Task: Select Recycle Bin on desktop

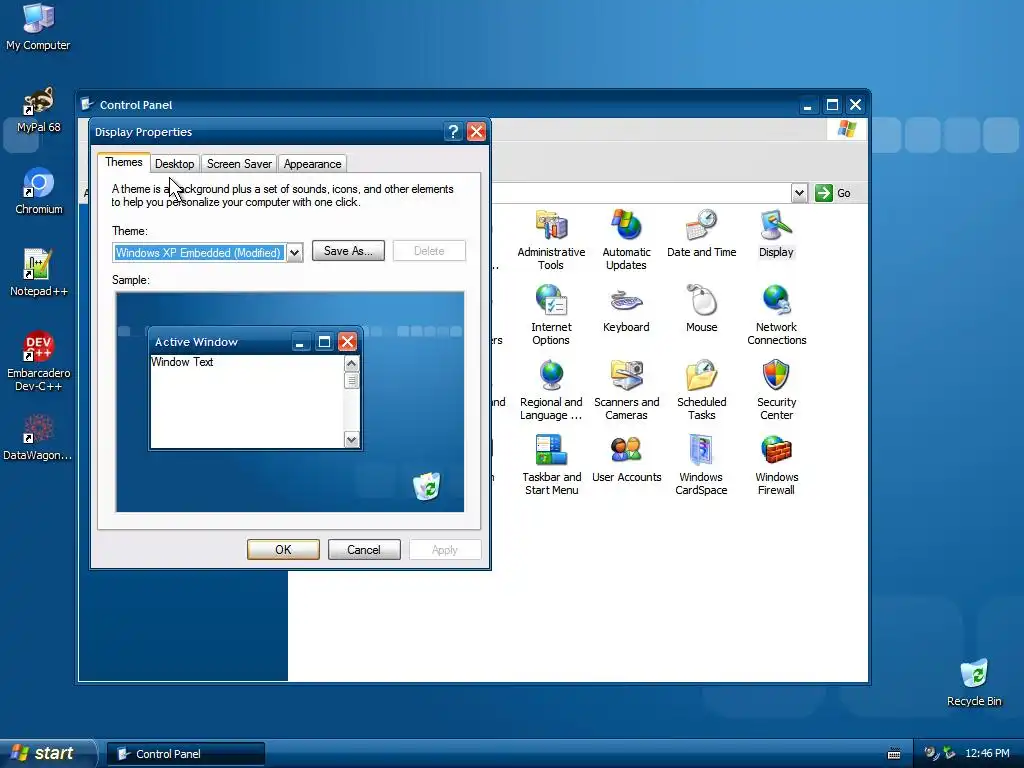Action: [x=974, y=683]
